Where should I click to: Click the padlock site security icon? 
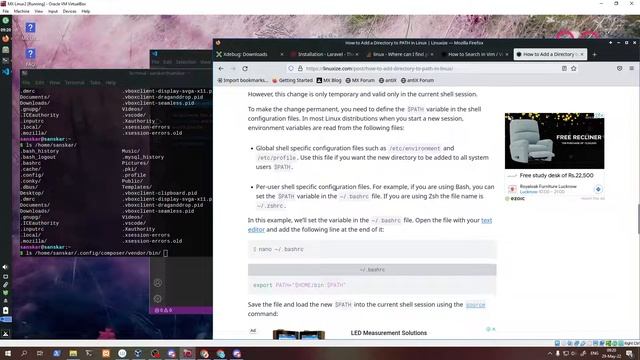coord(300,69)
